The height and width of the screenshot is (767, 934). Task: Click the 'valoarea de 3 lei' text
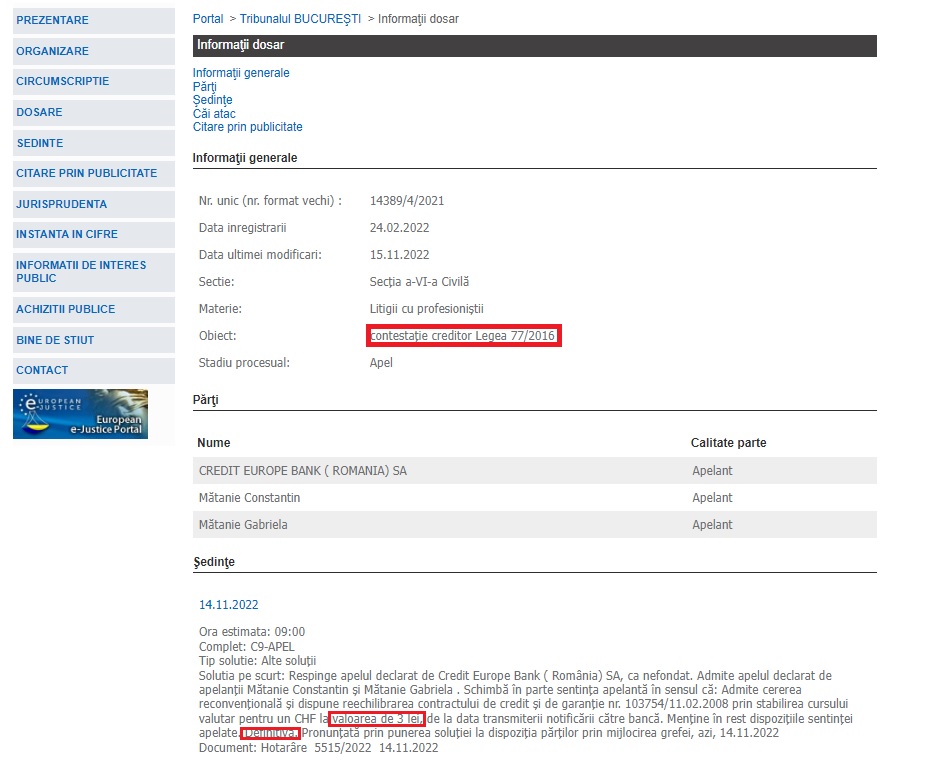click(376, 719)
